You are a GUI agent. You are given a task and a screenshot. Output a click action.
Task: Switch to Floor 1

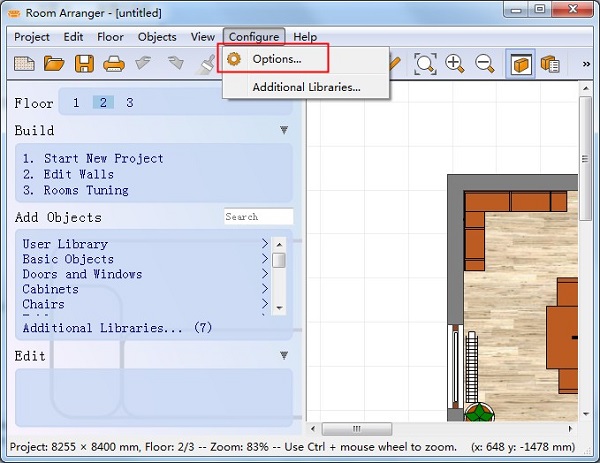[76, 103]
